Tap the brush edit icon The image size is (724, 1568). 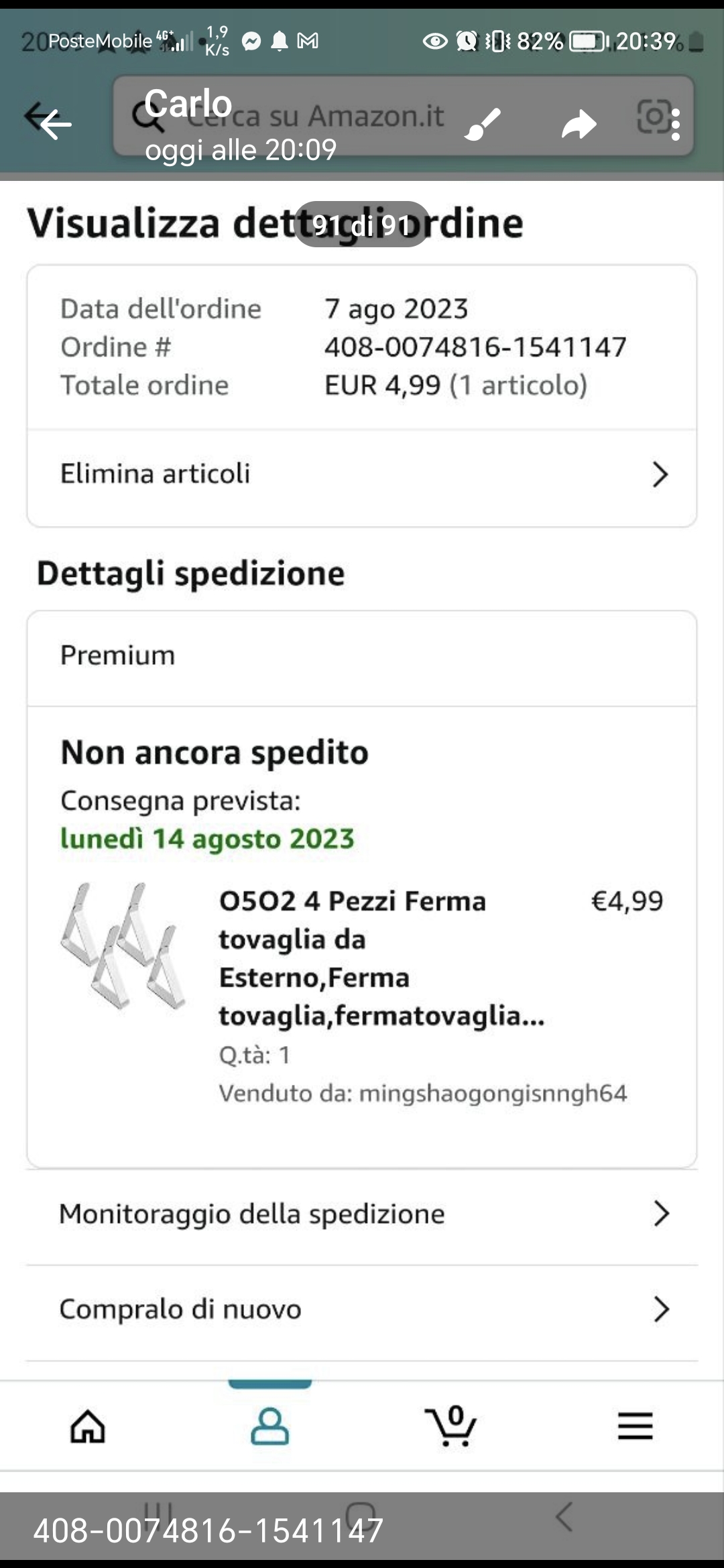pyautogui.click(x=483, y=124)
